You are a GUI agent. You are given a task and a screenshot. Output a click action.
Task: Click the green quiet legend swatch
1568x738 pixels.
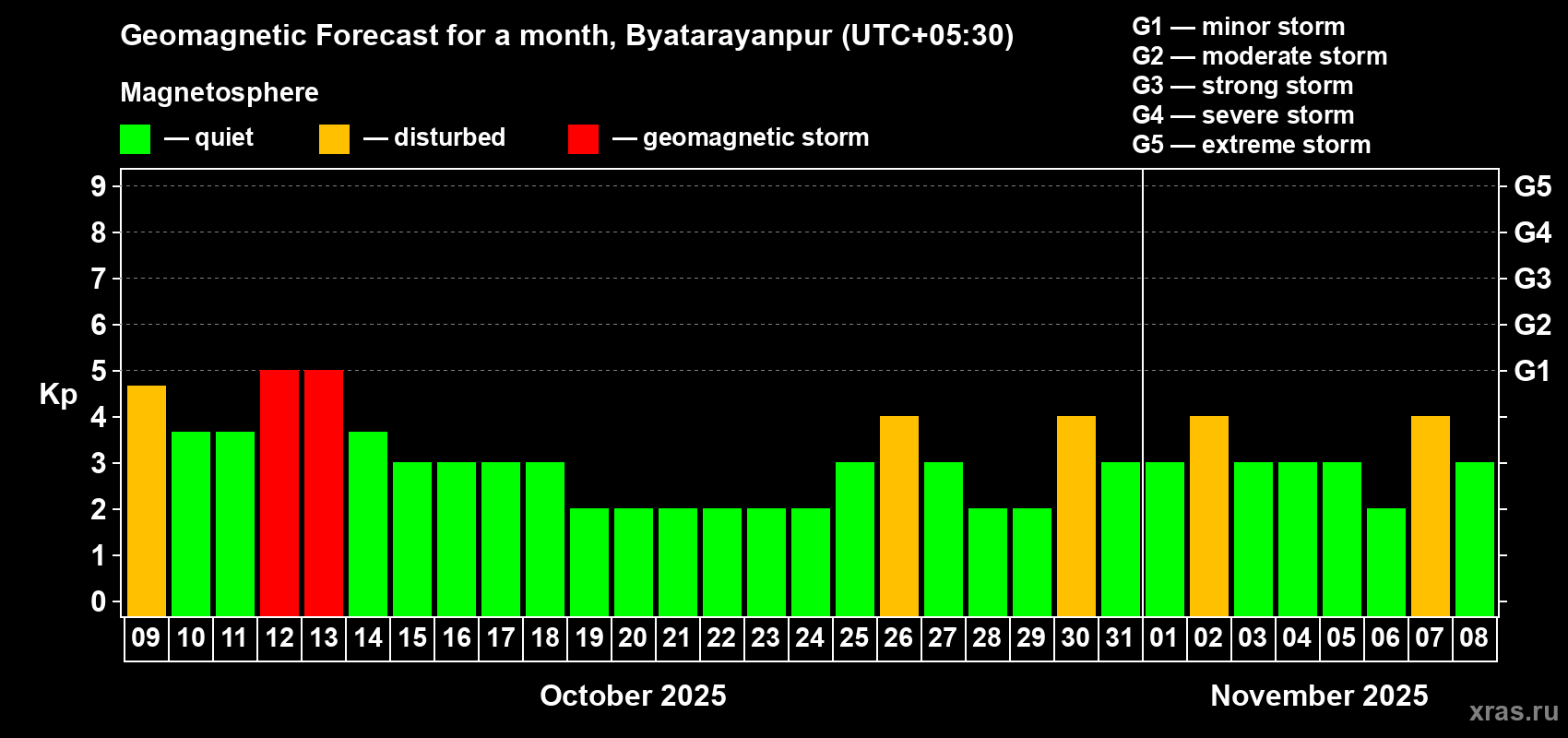(136, 139)
